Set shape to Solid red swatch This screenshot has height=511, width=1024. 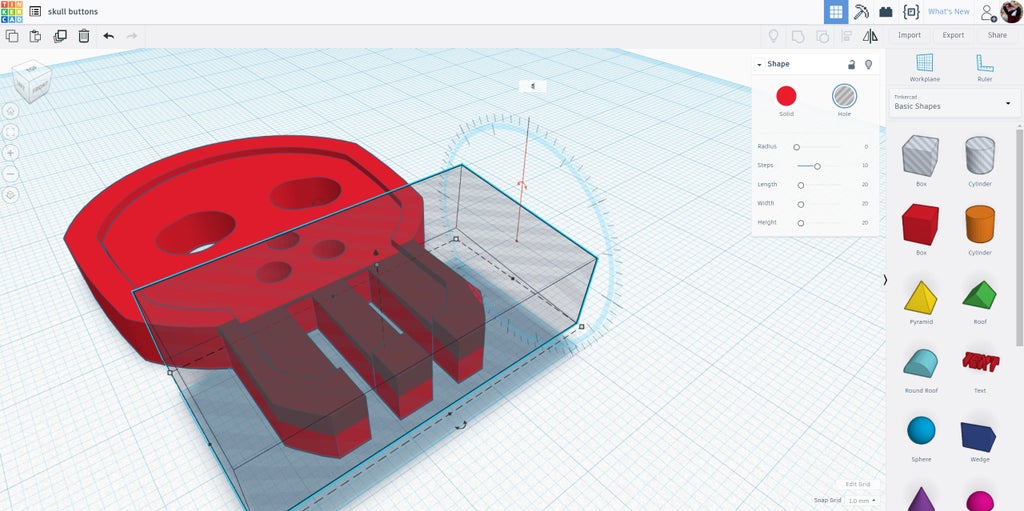tap(786, 96)
